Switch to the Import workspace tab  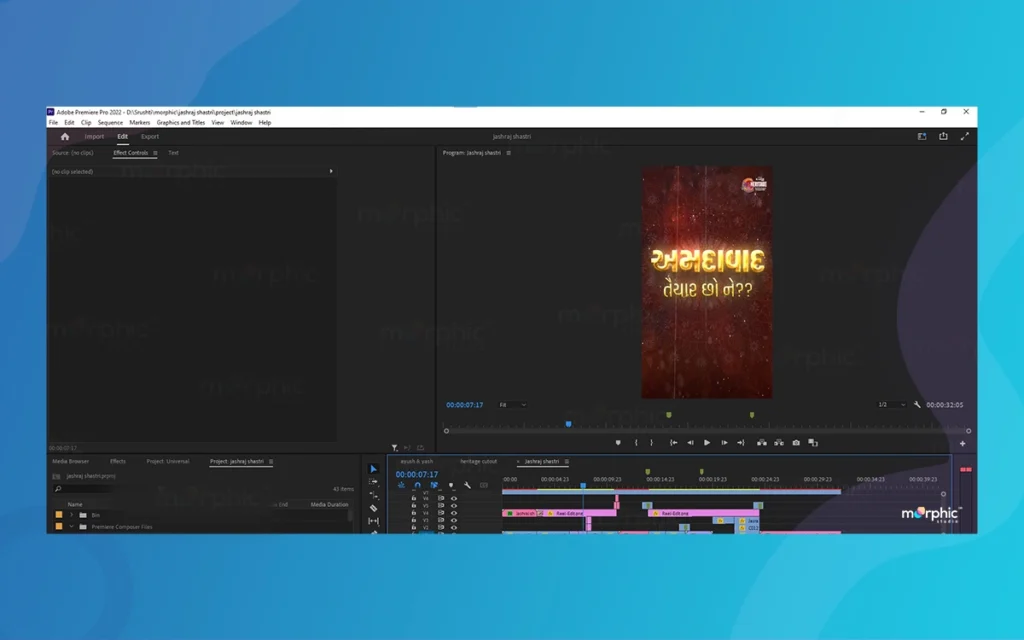94,136
